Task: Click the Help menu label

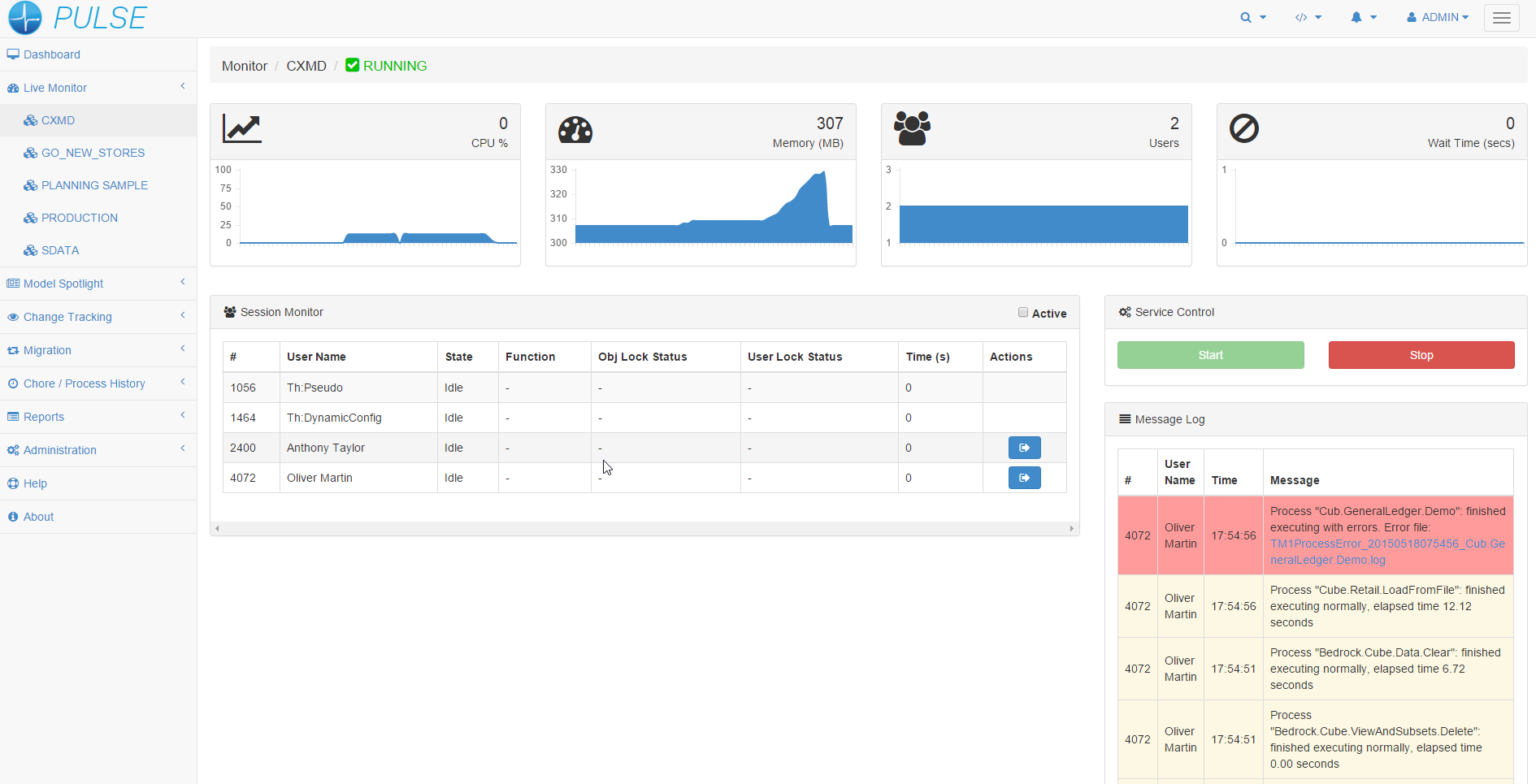Action: coord(35,483)
